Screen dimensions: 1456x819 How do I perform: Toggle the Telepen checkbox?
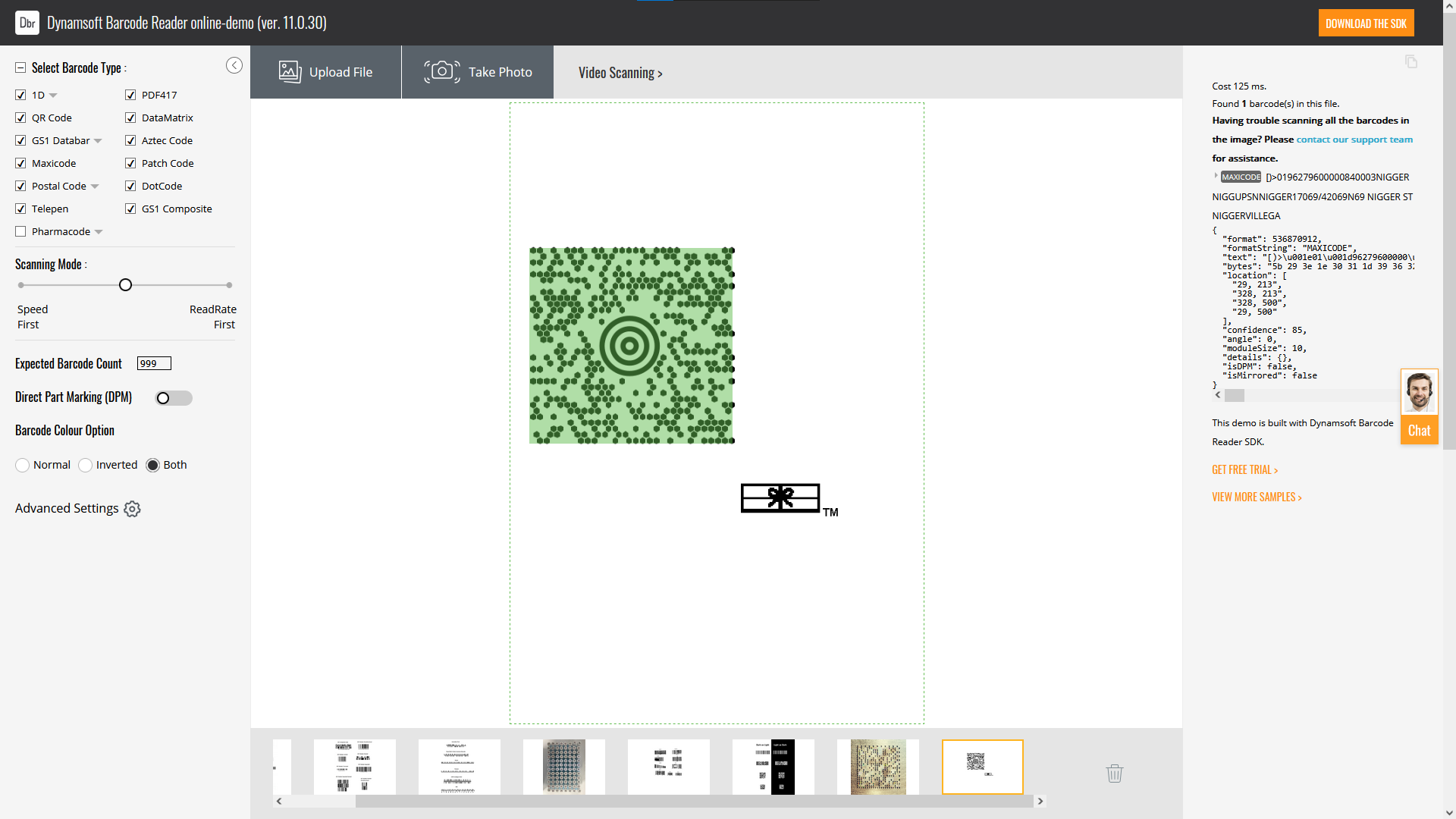tap(20, 209)
